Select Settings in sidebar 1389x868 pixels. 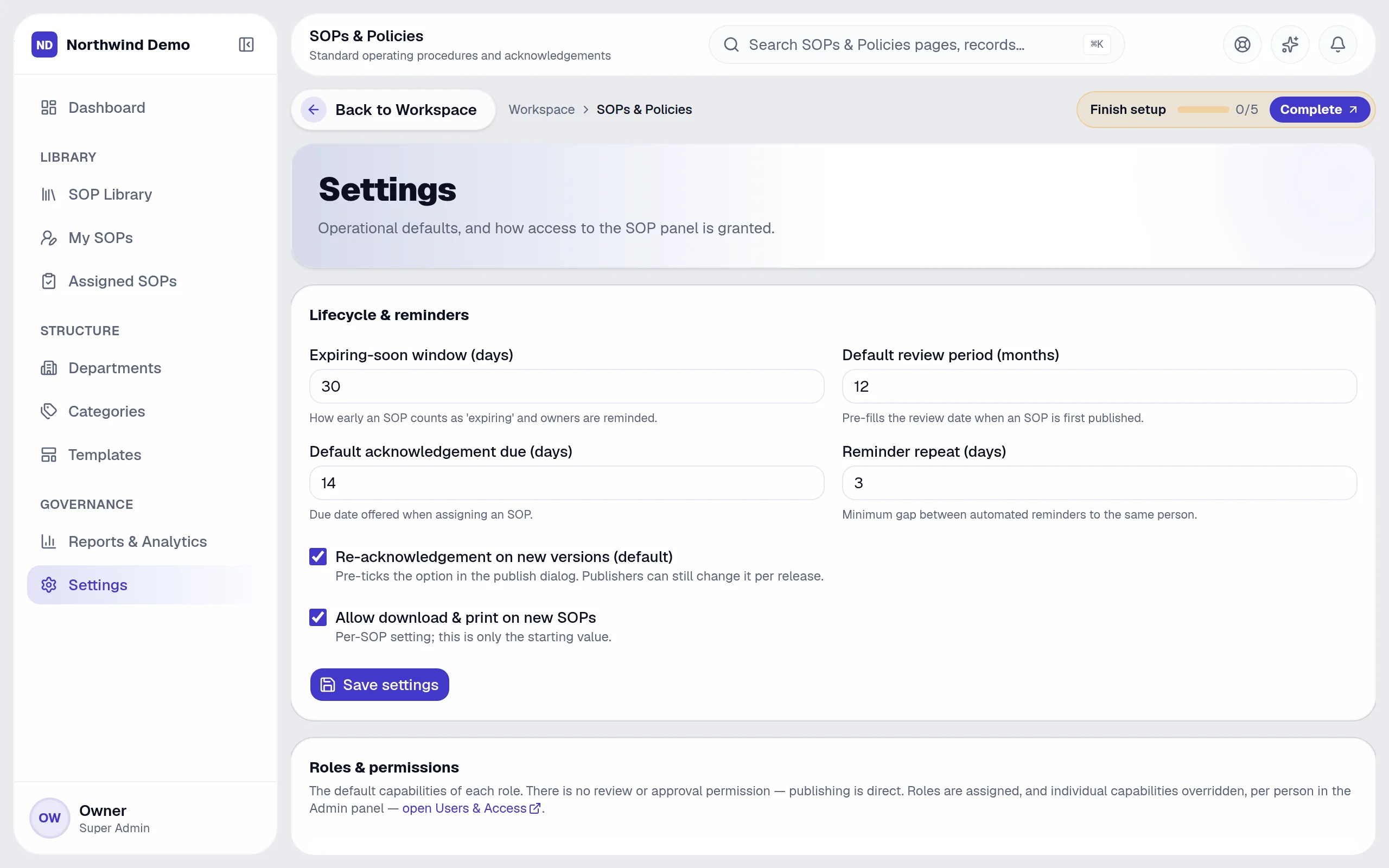145,584
